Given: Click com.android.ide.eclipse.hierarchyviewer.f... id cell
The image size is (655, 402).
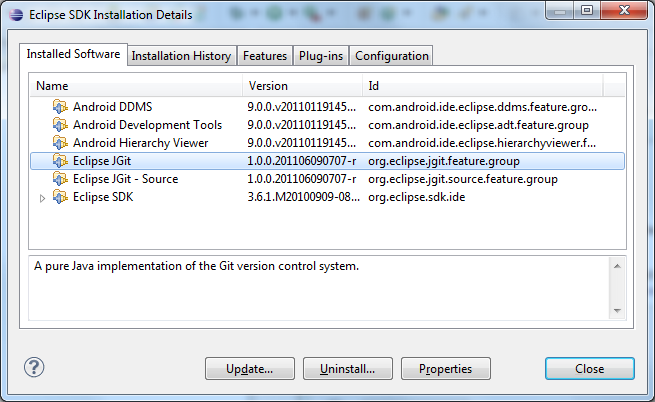Looking at the screenshot, I should point(482,143).
